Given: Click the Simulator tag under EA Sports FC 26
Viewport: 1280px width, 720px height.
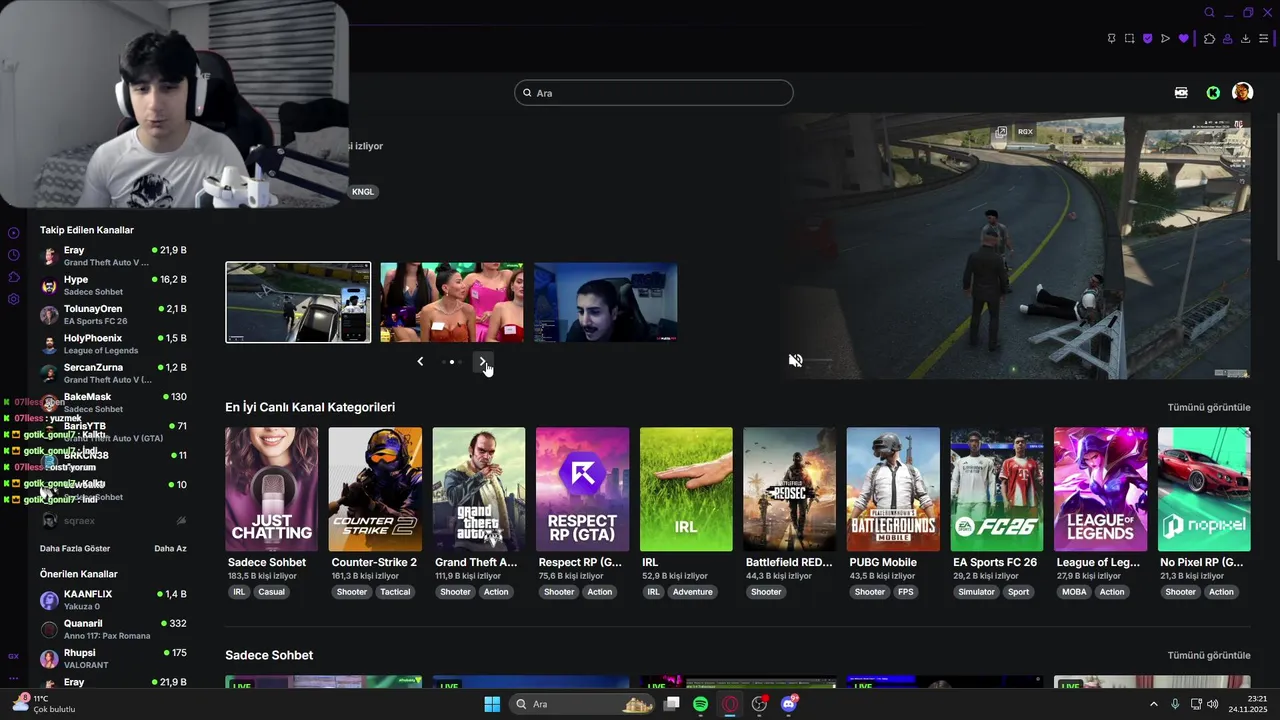Looking at the screenshot, I should coord(976,592).
